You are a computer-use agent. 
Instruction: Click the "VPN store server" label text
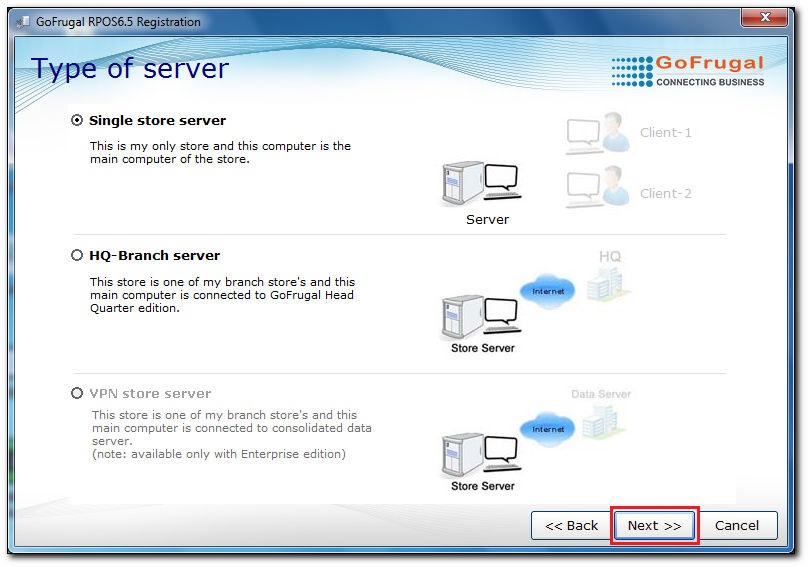point(150,393)
